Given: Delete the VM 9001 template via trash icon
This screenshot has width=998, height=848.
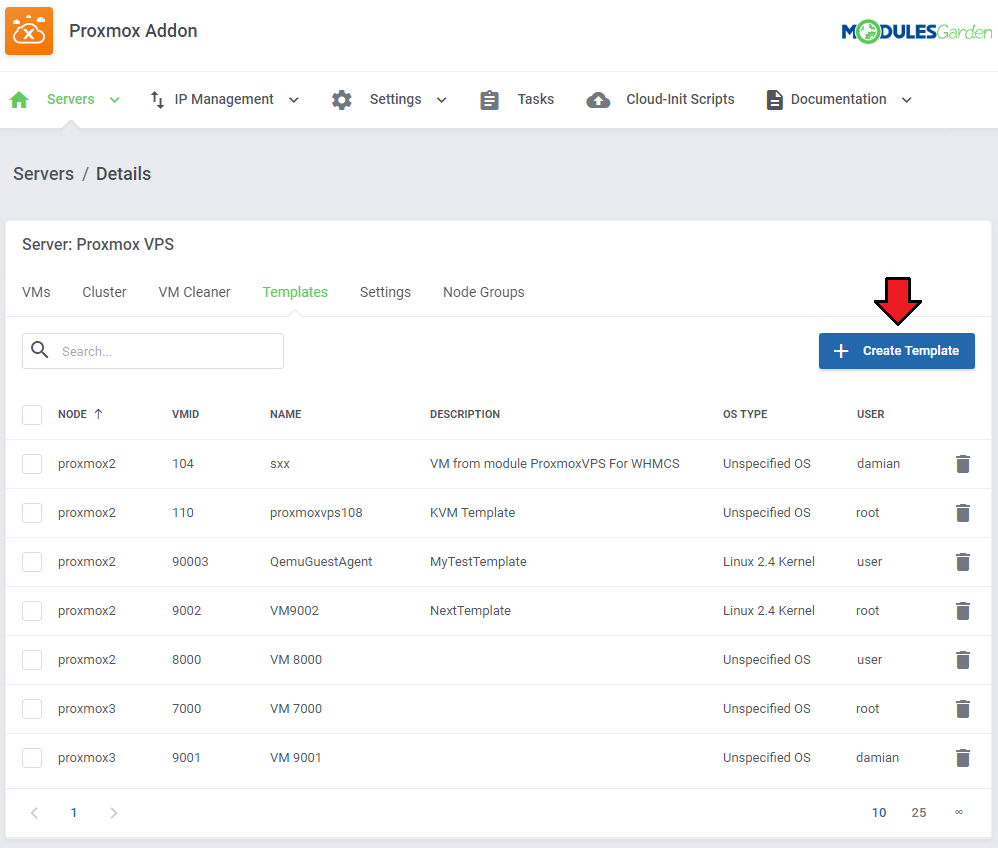Looking at the screenshot, I should [963, 758].
